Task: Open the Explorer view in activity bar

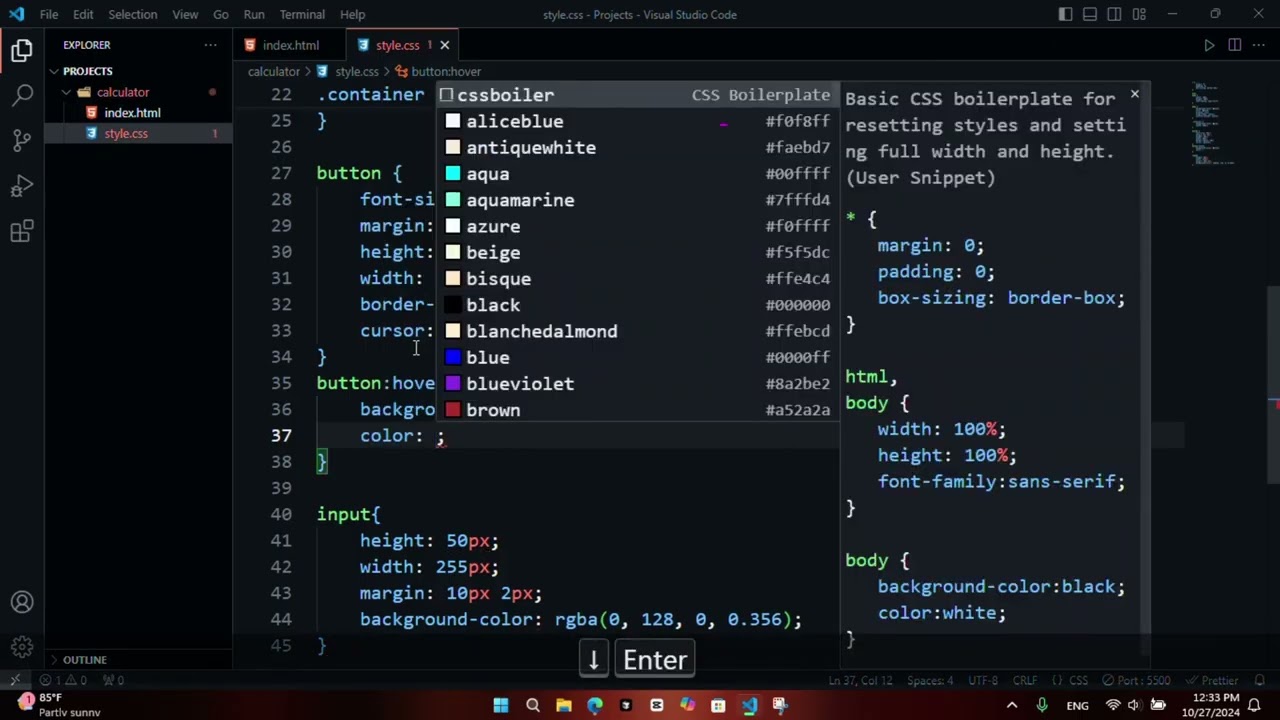Action: [22, 50]
